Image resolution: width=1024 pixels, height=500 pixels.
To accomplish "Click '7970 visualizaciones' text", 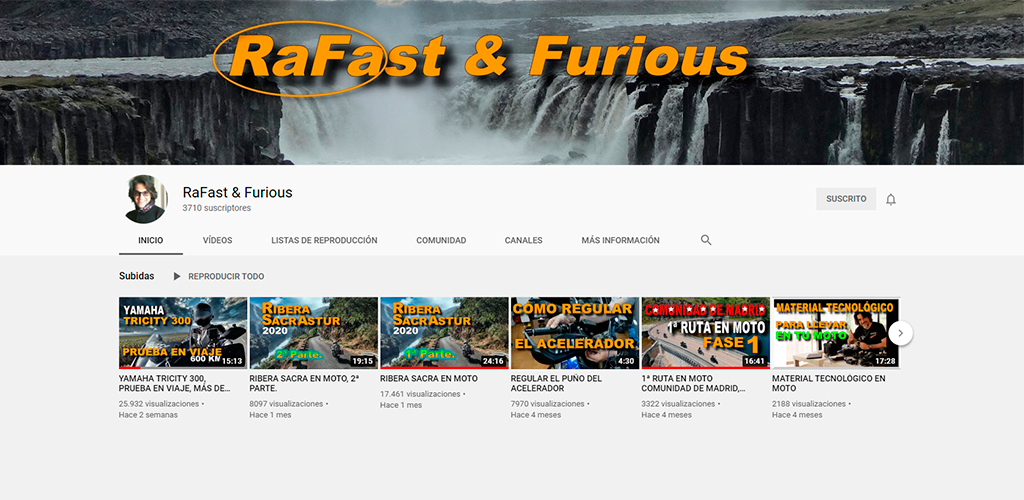I will (x=547, y=404).
